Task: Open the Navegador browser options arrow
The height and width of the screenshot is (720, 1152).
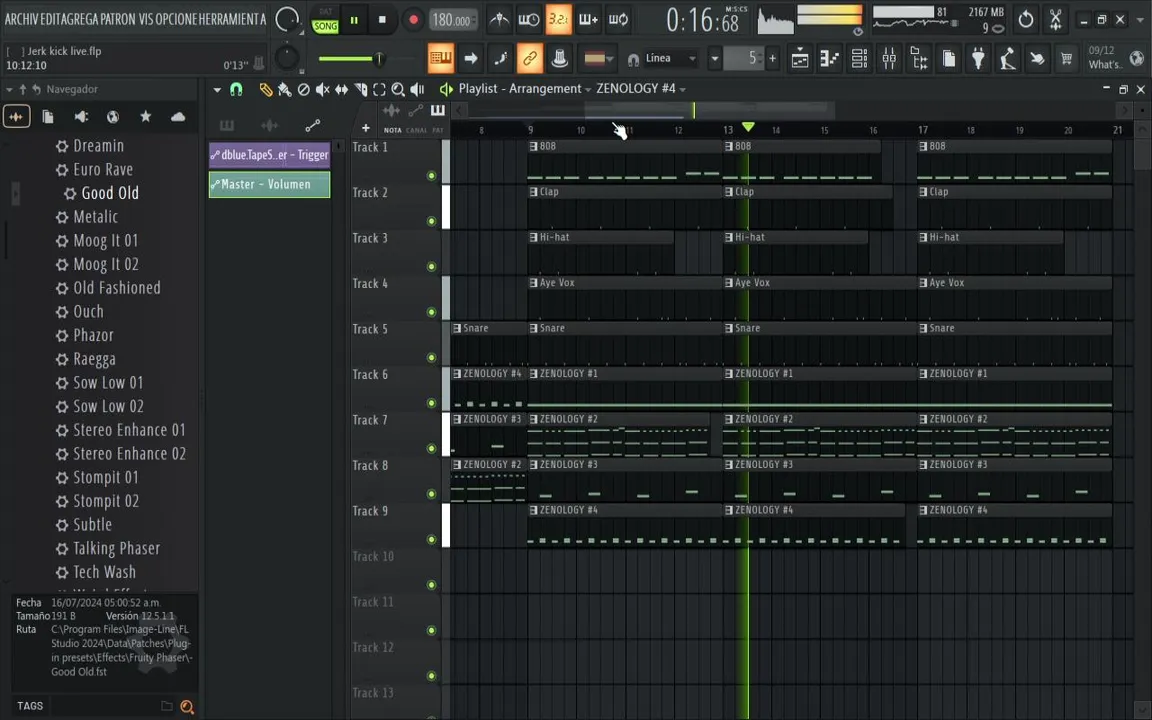Action: (9, 90)
